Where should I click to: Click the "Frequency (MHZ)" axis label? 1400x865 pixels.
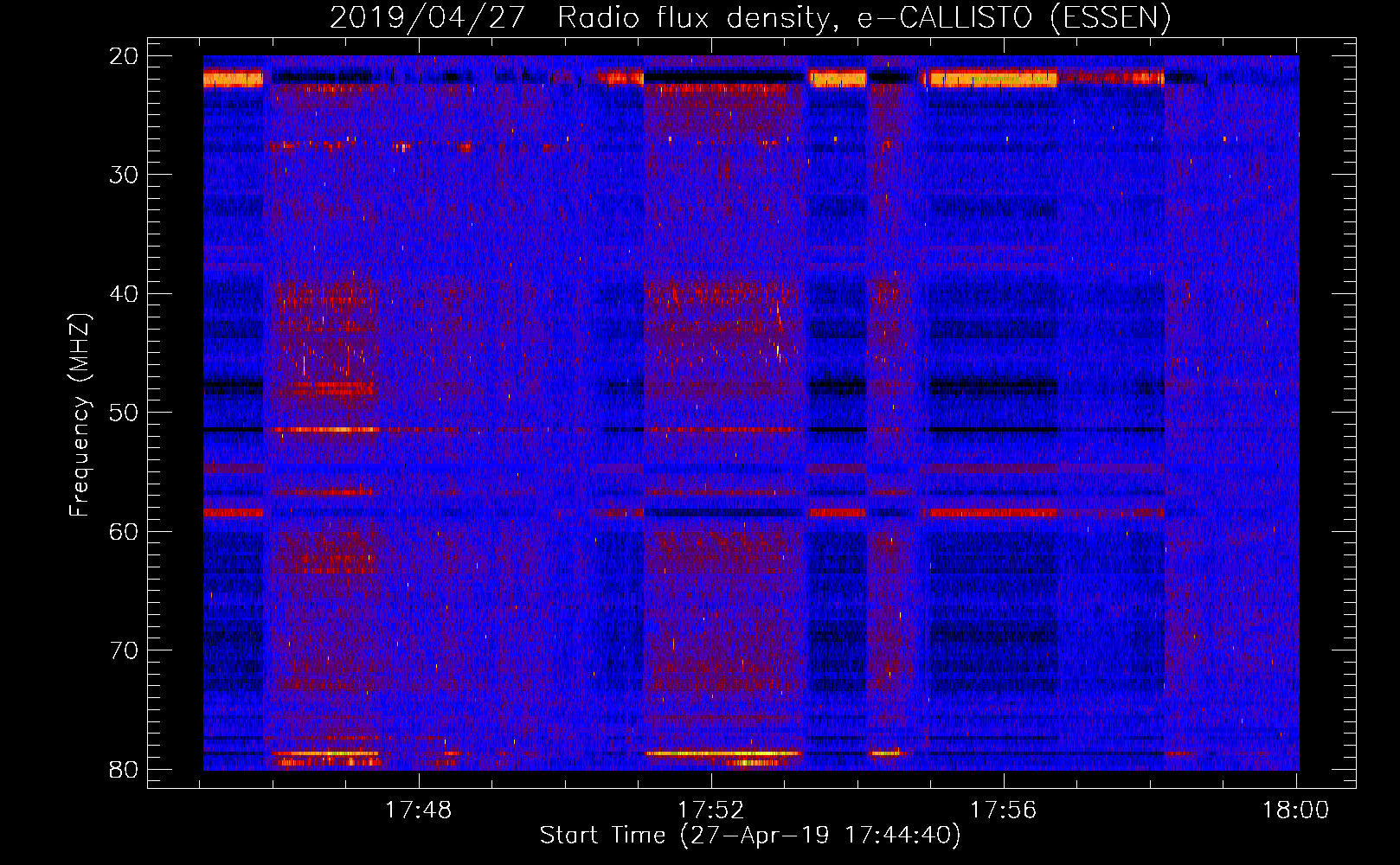coord(80,415)
